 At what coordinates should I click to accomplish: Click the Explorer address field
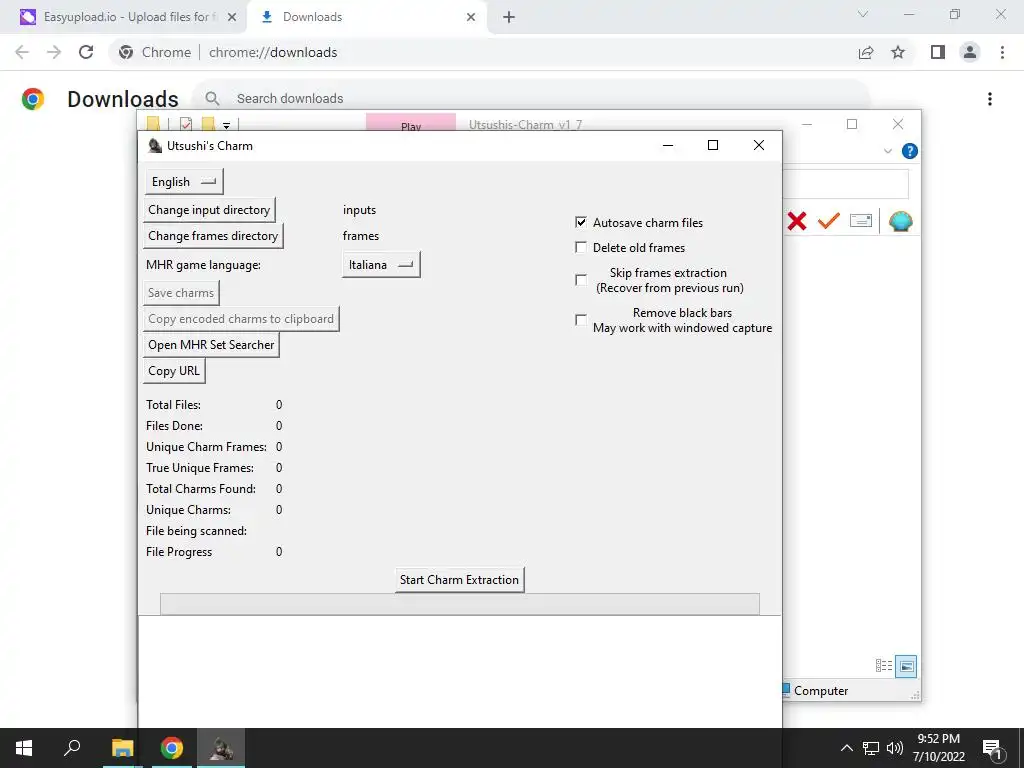(845, 184)
